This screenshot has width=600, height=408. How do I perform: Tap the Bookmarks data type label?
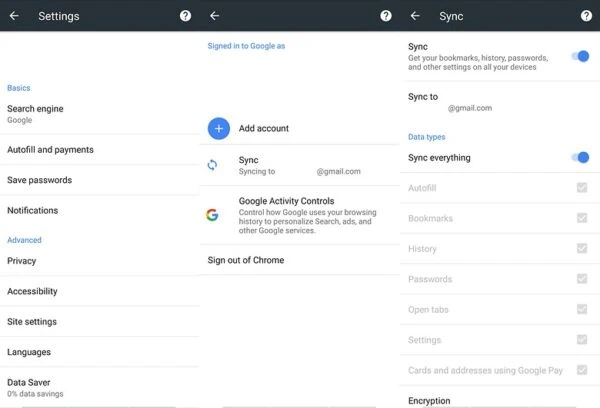430,218
